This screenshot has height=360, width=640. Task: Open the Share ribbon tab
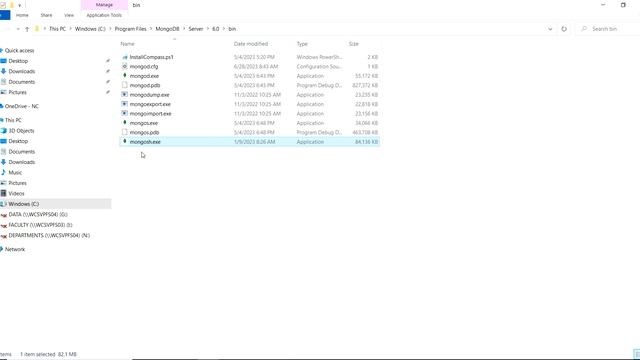46,15
